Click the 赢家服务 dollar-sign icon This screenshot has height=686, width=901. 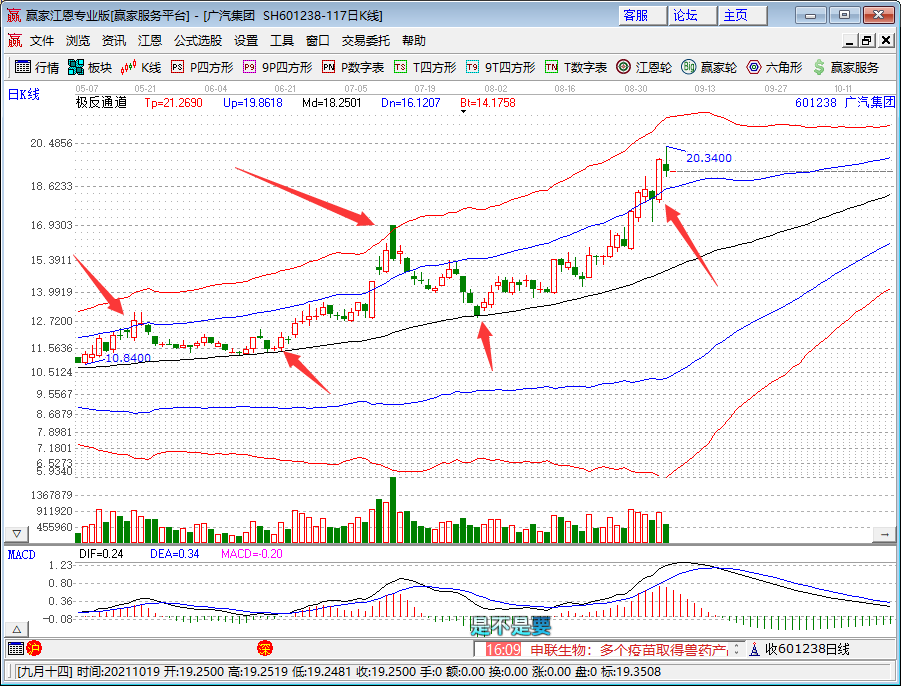[x=845, y=67]
